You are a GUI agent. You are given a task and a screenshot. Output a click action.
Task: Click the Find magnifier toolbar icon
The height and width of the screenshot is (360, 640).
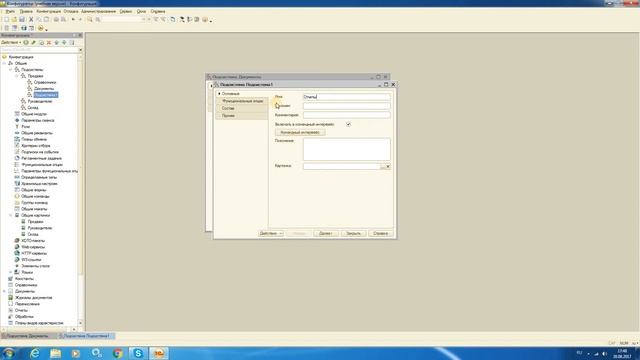tap(90, 19)
